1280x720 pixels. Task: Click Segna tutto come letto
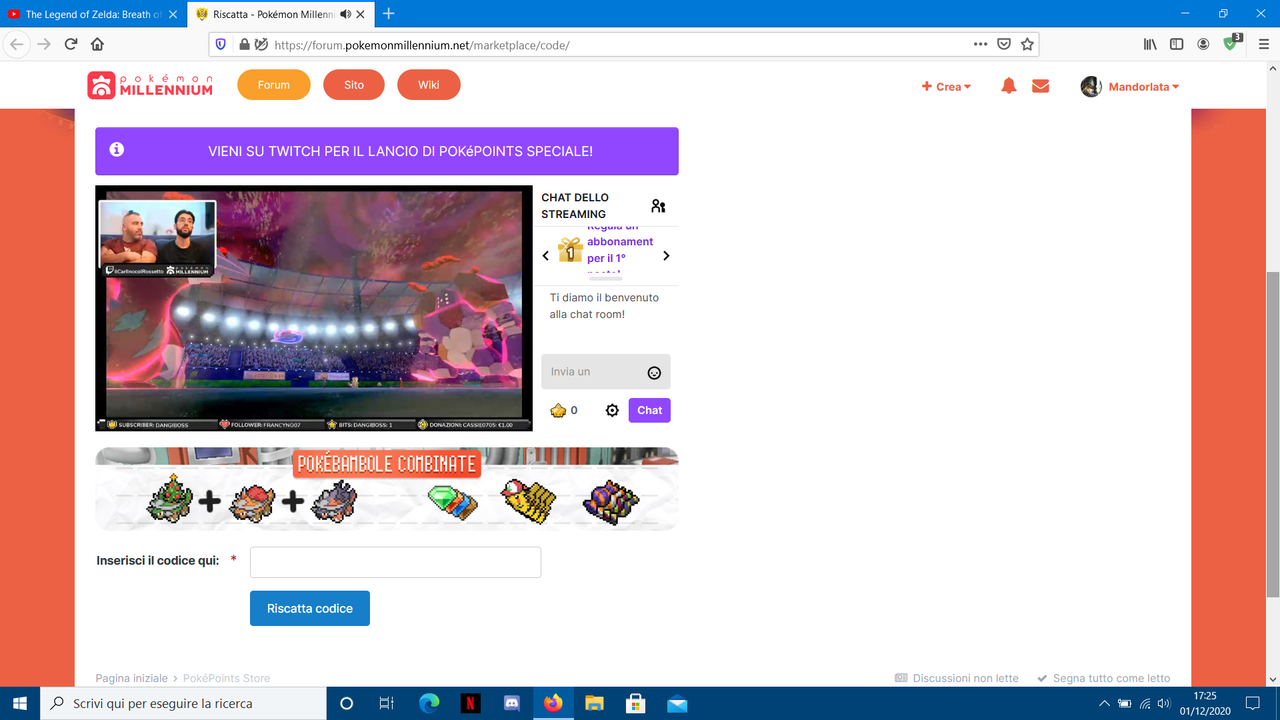coord(1104,678)
